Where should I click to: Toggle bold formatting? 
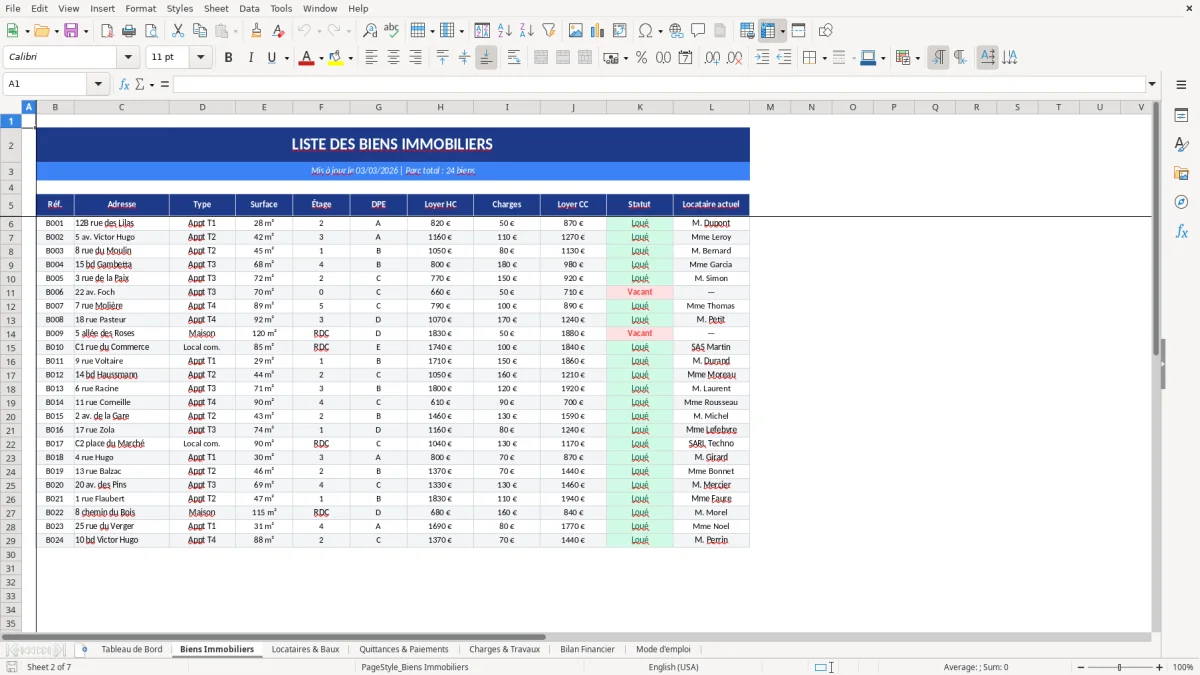(228, 57)
